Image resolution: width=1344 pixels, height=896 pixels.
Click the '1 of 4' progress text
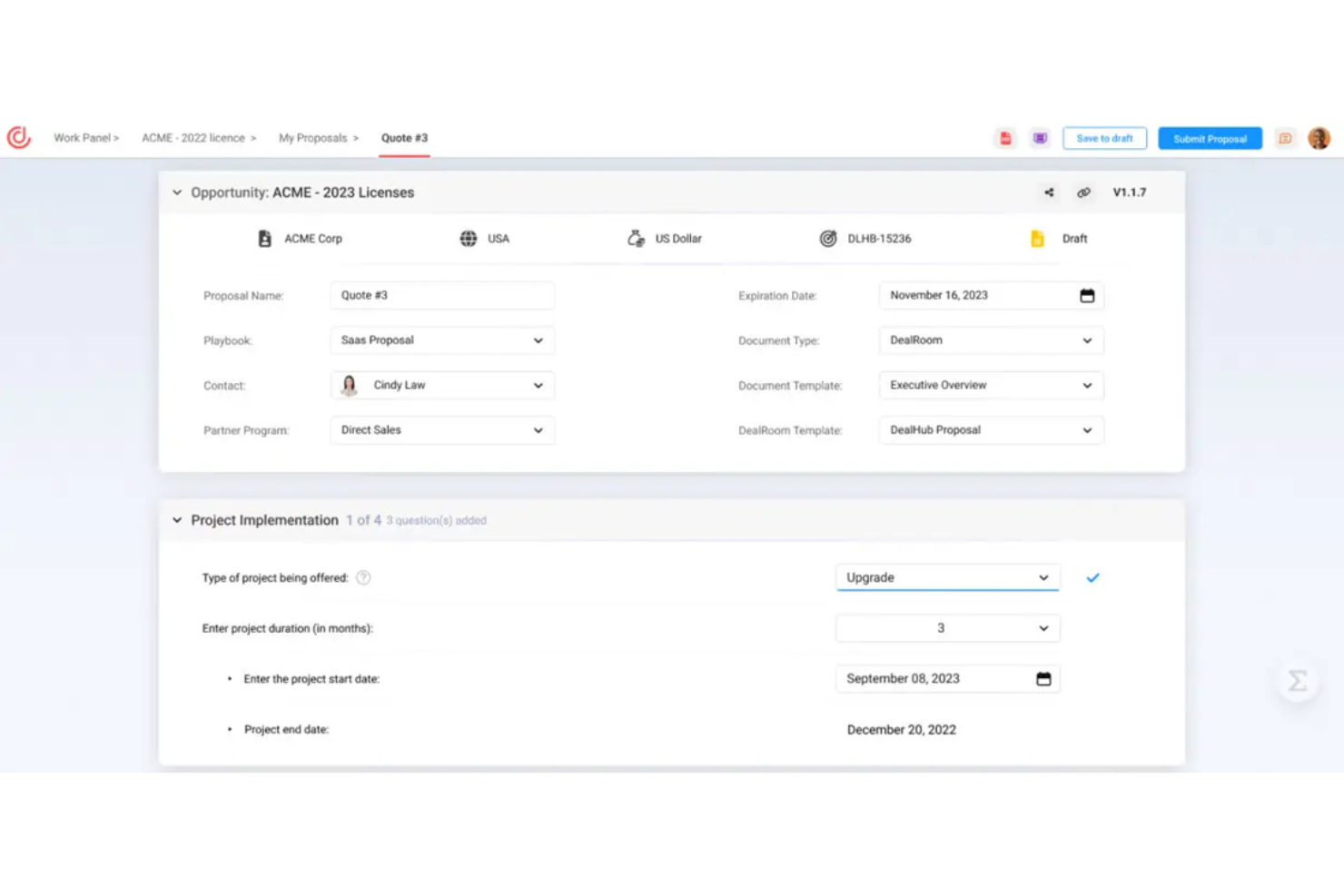(x=363, y=520)
